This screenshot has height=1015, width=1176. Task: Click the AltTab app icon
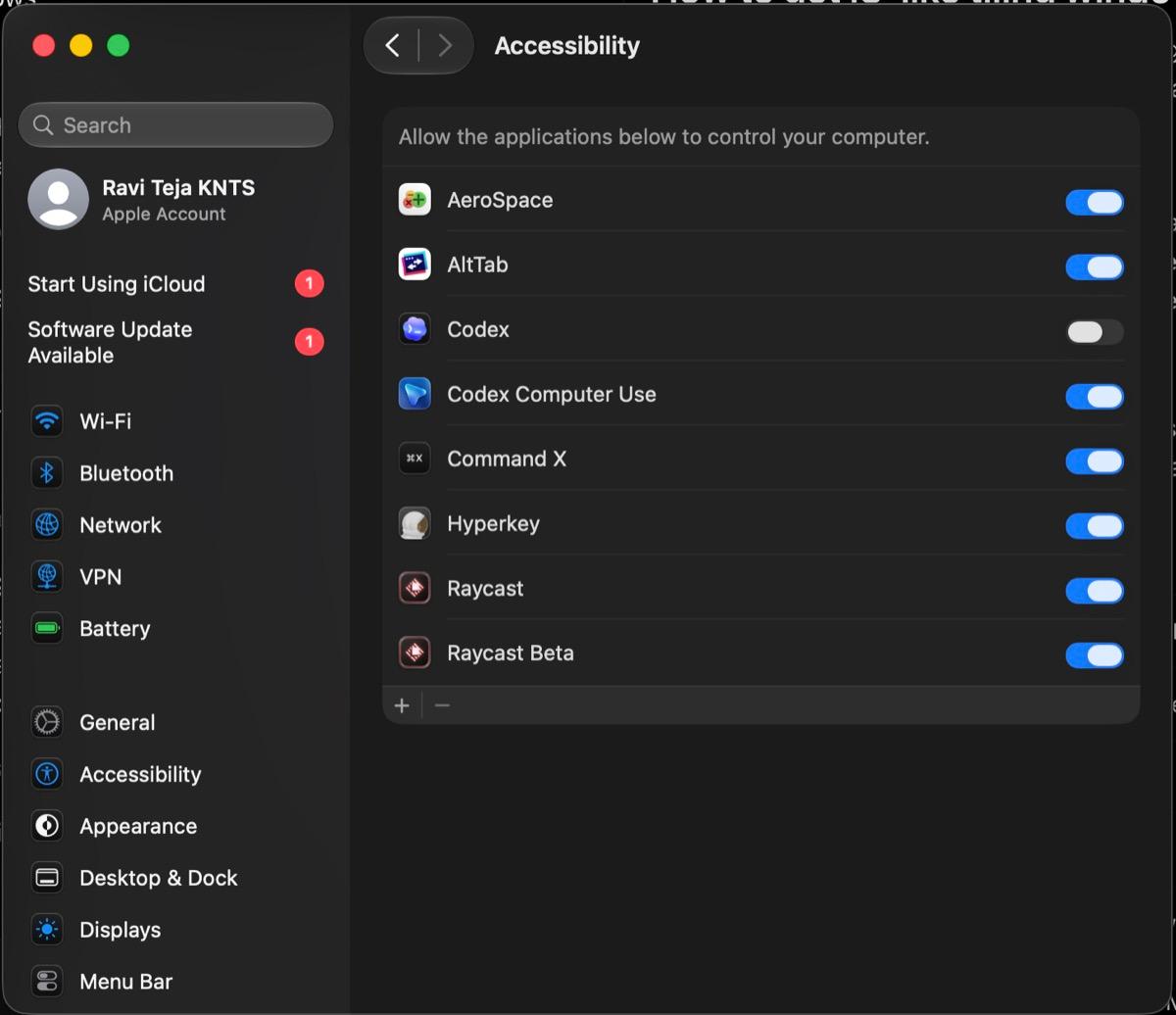coord(415,265)
